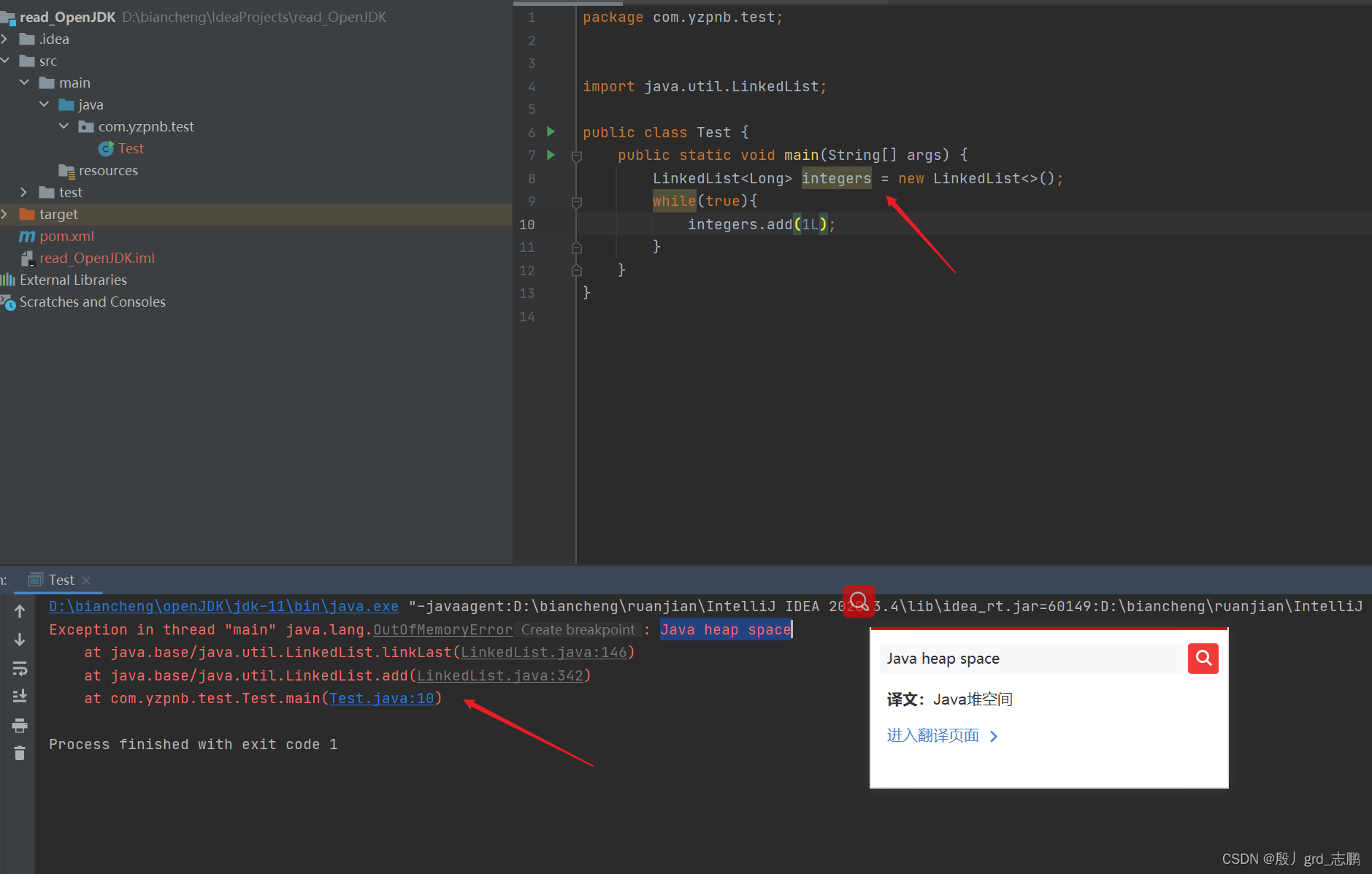Click the OutOfMemoryError link in stack trace
Viewport: 1372px width, 874px height.
442,629
